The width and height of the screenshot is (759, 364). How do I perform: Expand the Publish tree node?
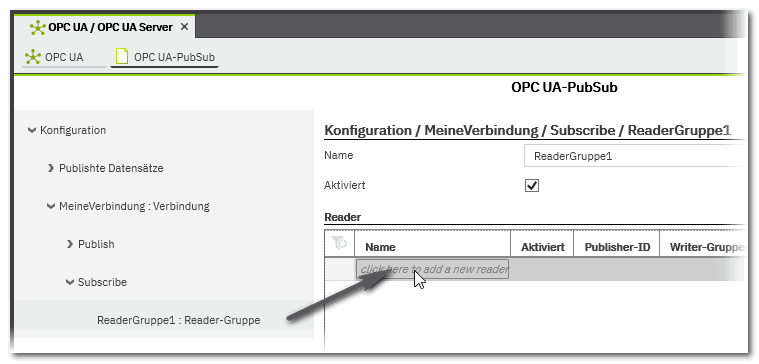click(70, 244)
